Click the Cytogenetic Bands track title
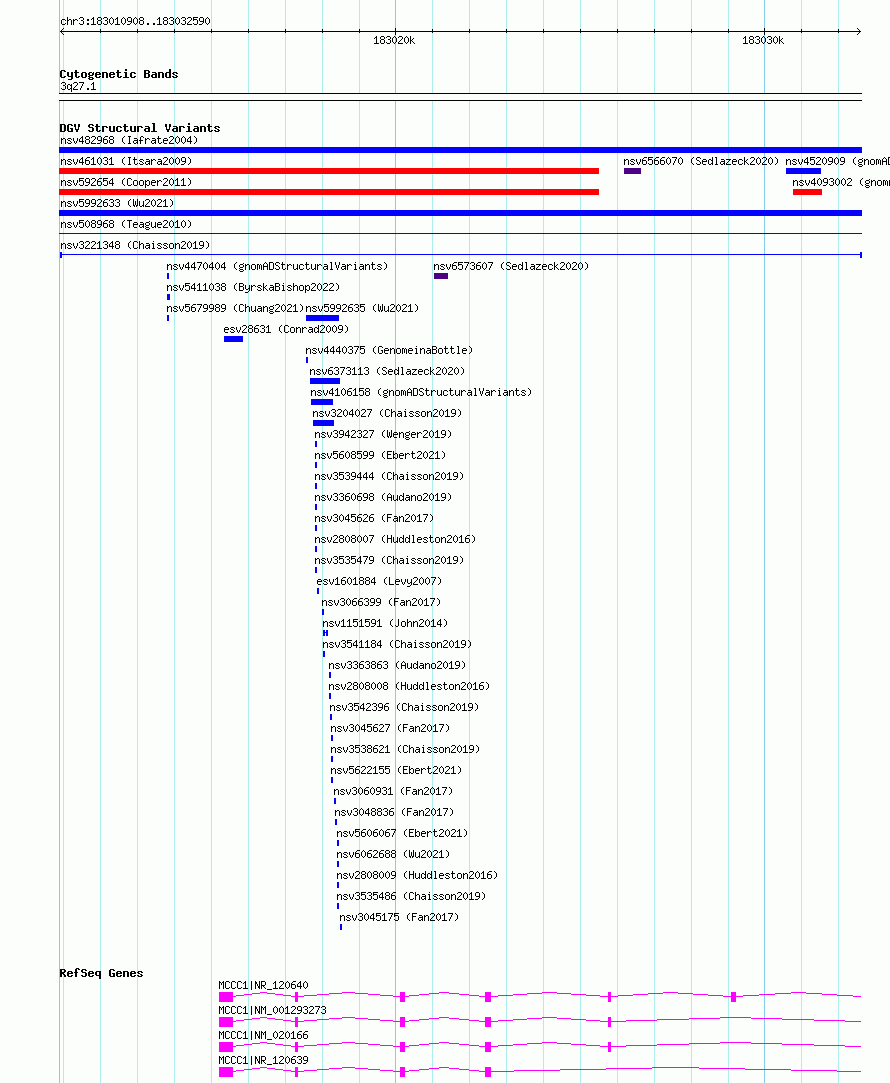The width and height of the screenshot is (890, 1083). pos(119,74)
